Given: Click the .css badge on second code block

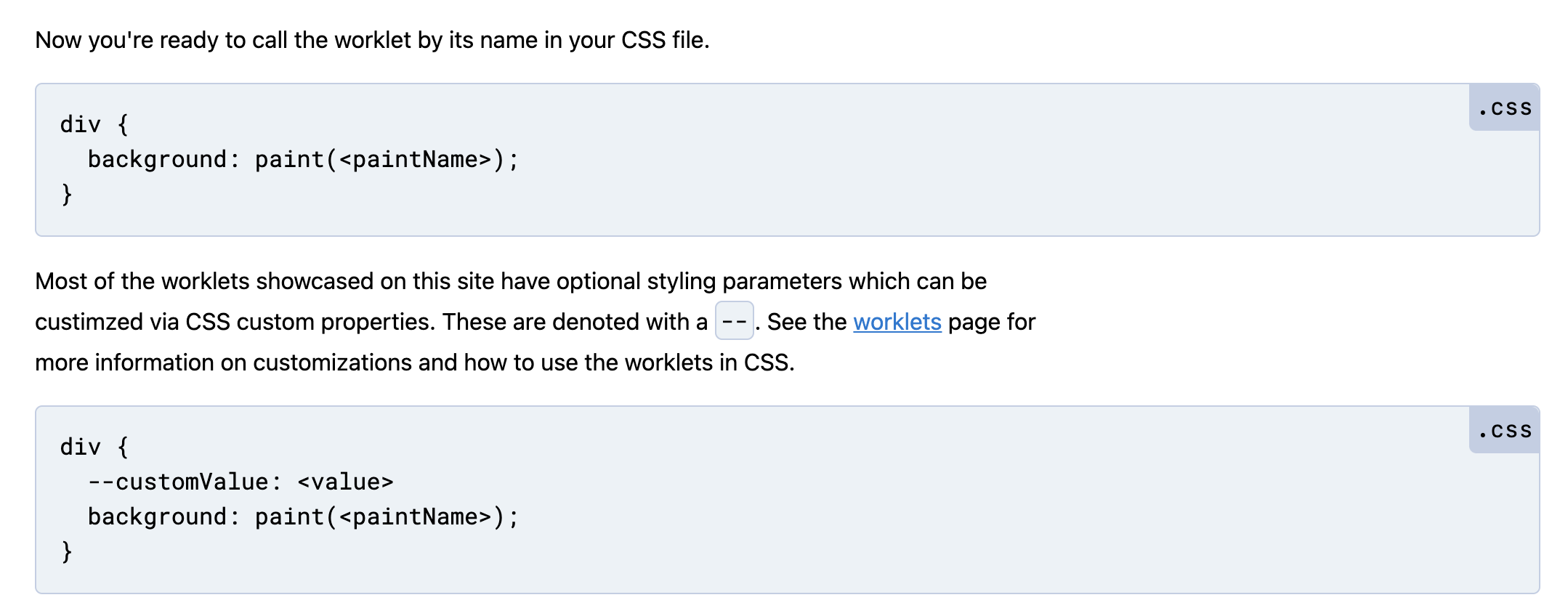Looking at the screenshot, I should (x=1504, y=431).
